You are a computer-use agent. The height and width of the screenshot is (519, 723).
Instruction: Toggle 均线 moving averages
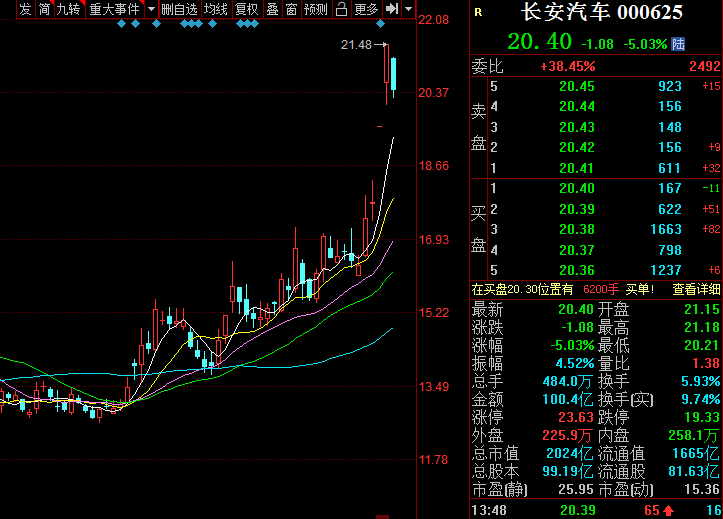[216, 9]
